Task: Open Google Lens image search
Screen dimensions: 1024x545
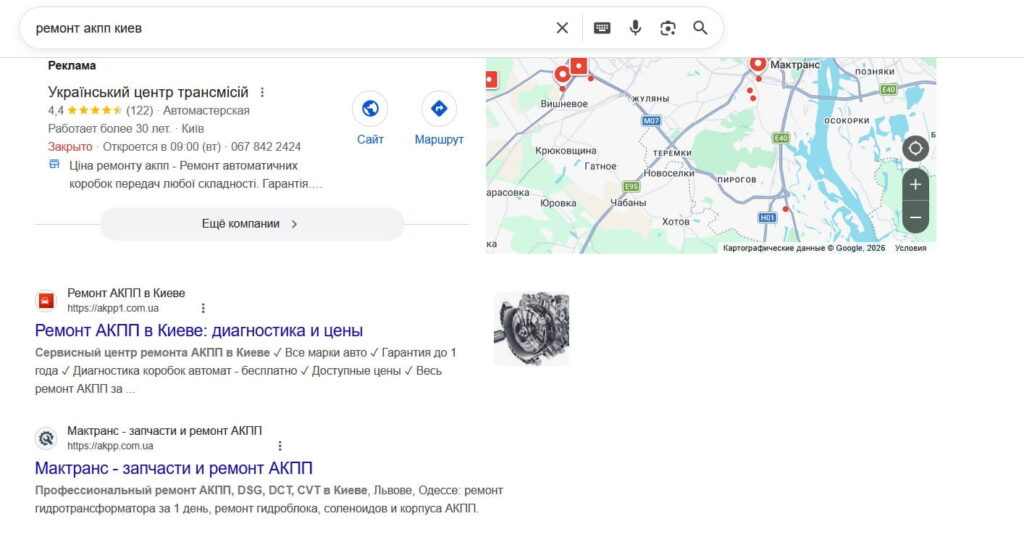Action: click(x=667, y=28)
